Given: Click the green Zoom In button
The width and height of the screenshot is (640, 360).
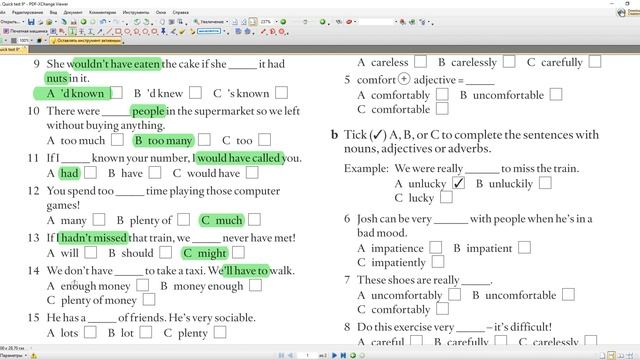Looking at the screenshot, I should pos(322,22).
